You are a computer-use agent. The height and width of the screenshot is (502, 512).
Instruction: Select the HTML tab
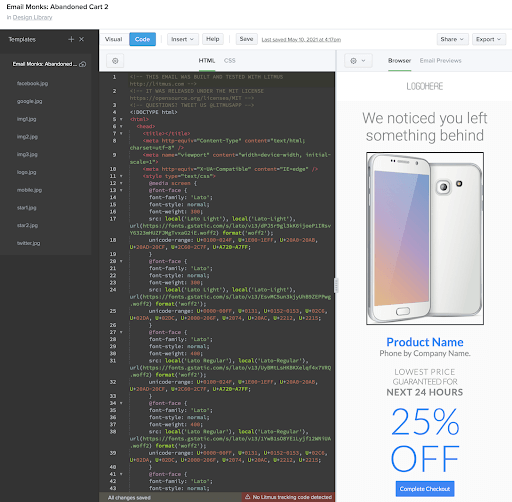point(207,61)
